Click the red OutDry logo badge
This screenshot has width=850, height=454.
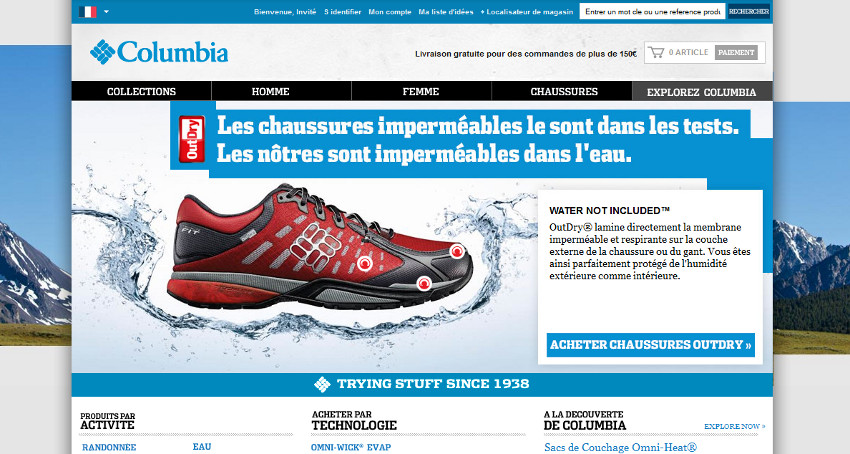(192, 139)
